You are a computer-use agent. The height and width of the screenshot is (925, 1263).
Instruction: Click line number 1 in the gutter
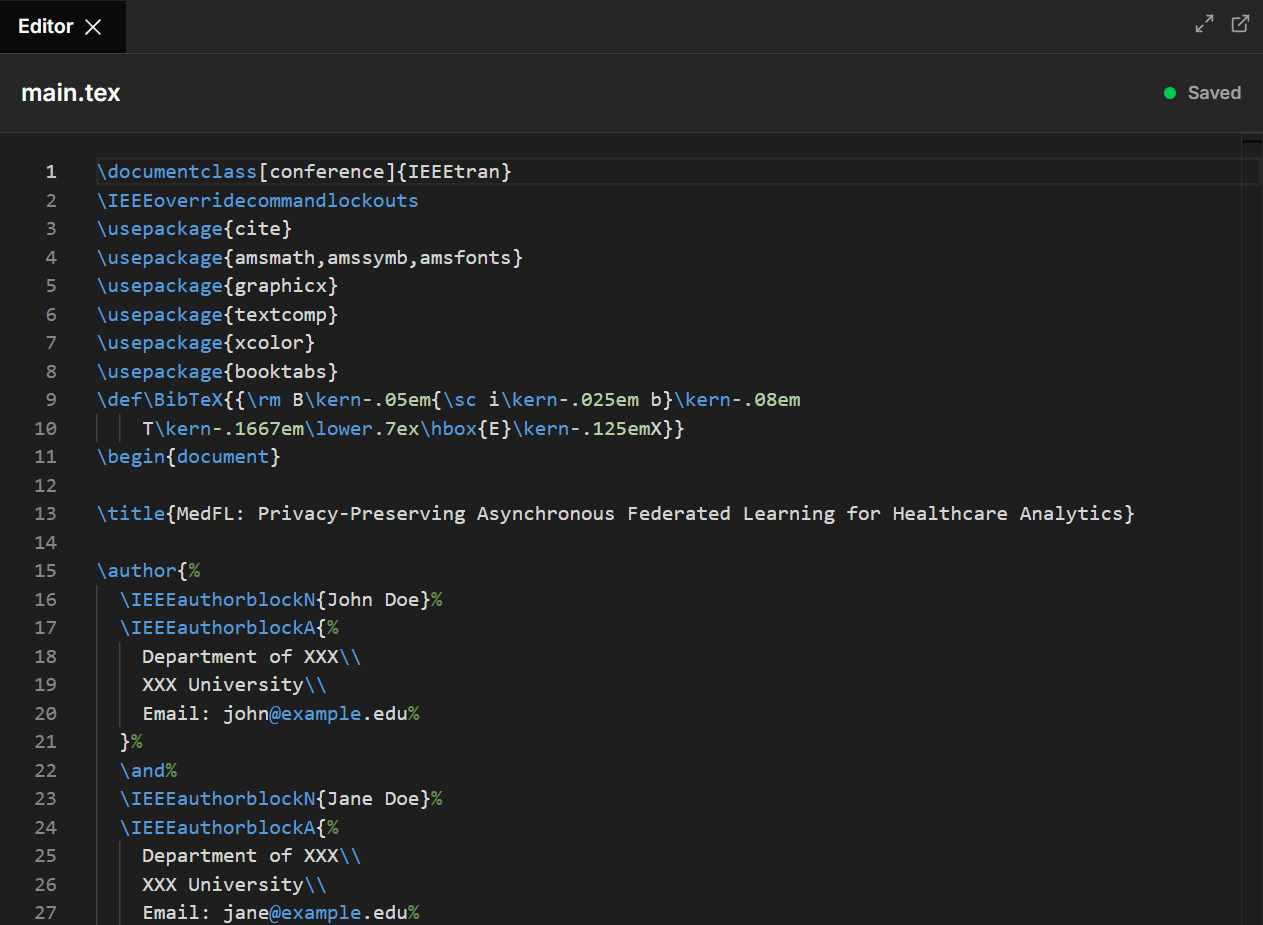coord(51,172)
